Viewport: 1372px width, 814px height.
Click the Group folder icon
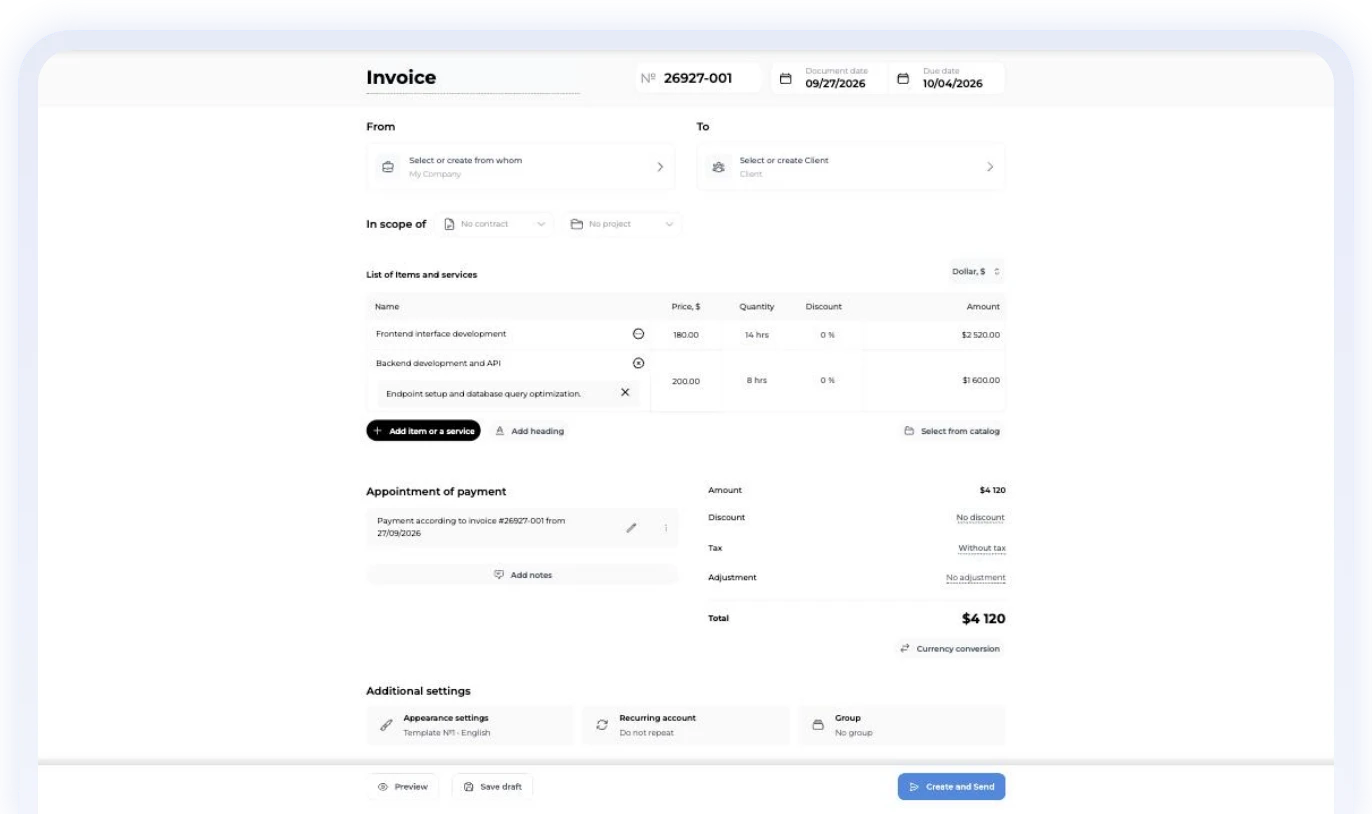(x=817, y=725)
